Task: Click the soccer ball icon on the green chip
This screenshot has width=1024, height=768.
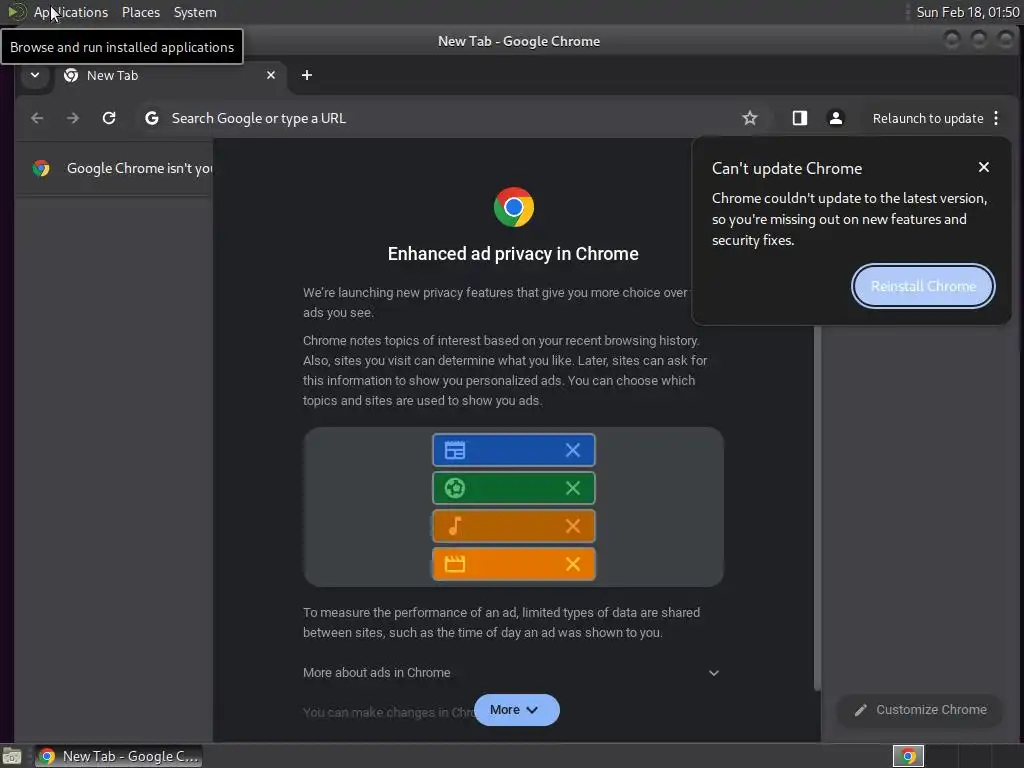Action: click(x=455, y=488)
